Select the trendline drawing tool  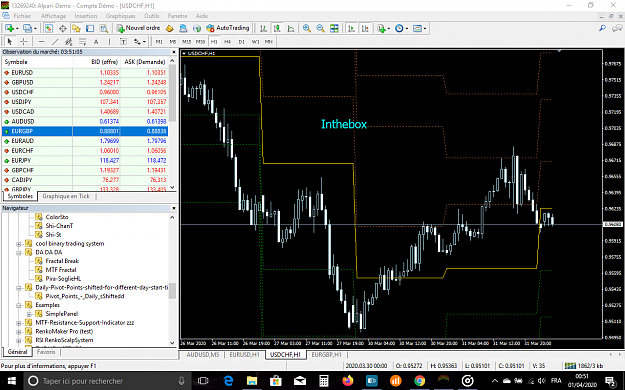pos(55,41)
